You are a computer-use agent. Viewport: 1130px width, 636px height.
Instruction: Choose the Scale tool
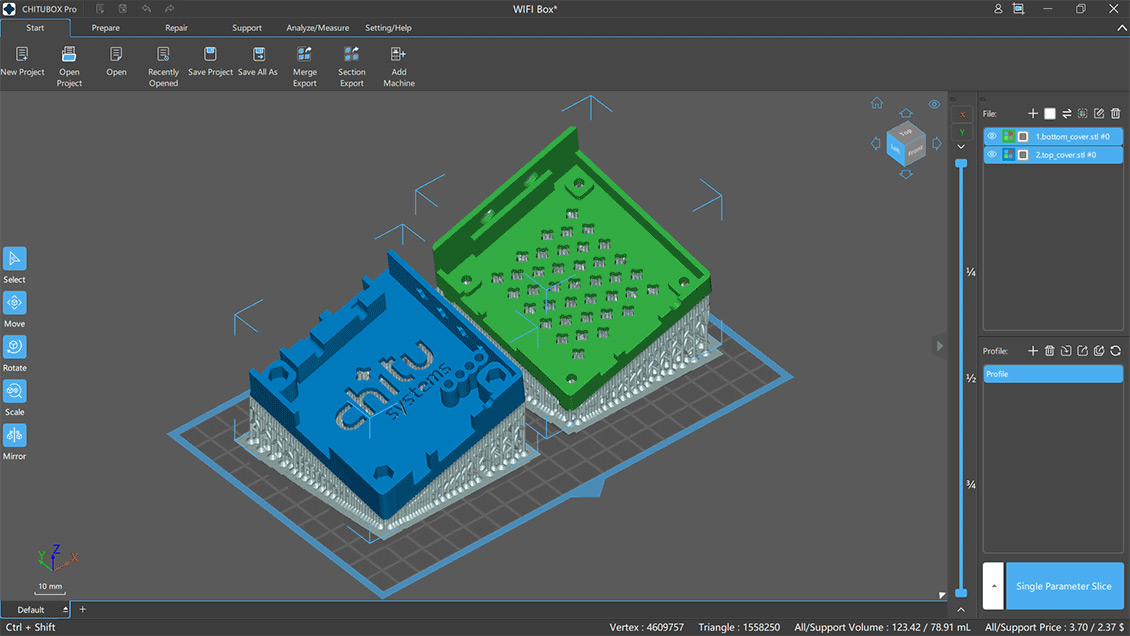click(15, 392)
